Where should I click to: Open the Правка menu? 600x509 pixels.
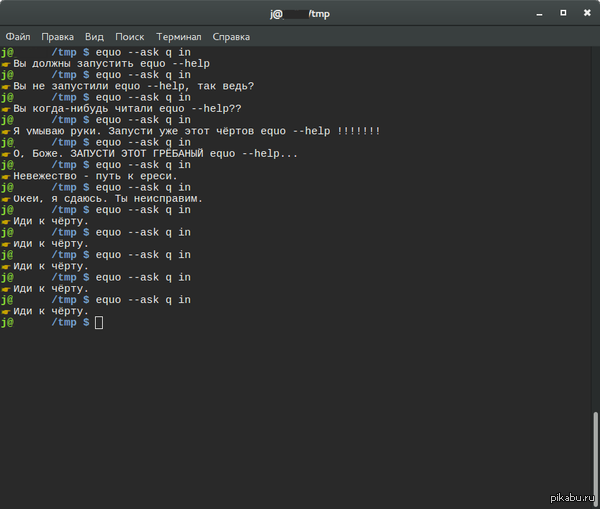coord(57,36)
